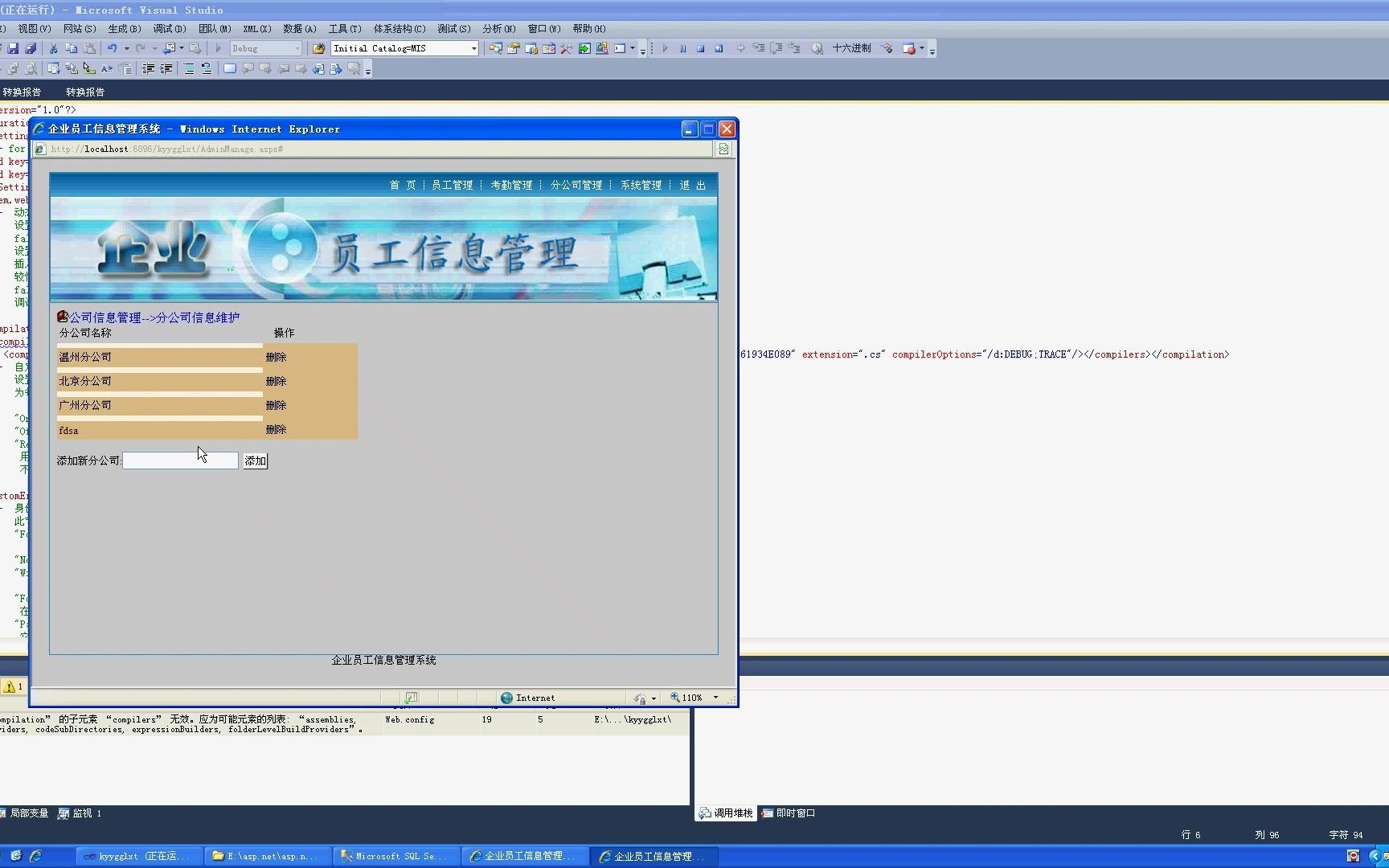Click the Breakpoints window icon
The height and width of the screenshot is (868, 1389).
908,48
